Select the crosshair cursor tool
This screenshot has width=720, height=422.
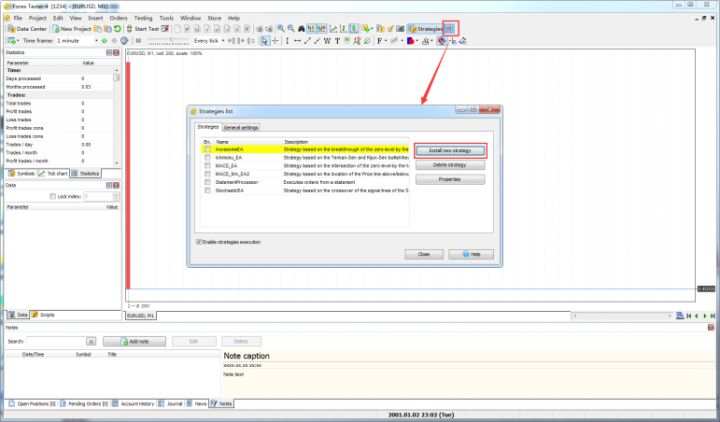point(275,41)
